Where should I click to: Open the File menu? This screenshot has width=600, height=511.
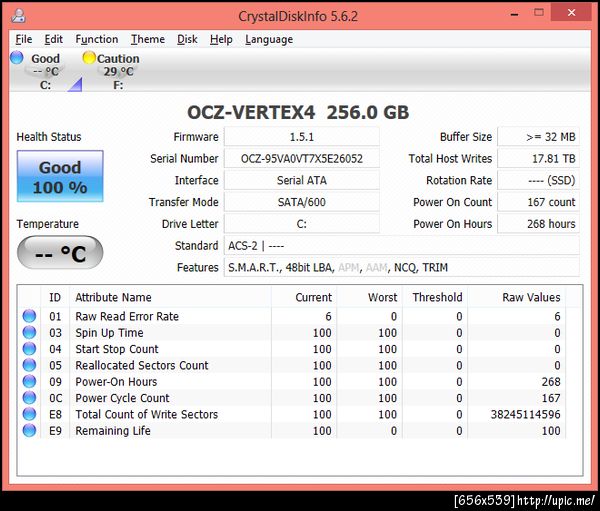pos(24,39)
